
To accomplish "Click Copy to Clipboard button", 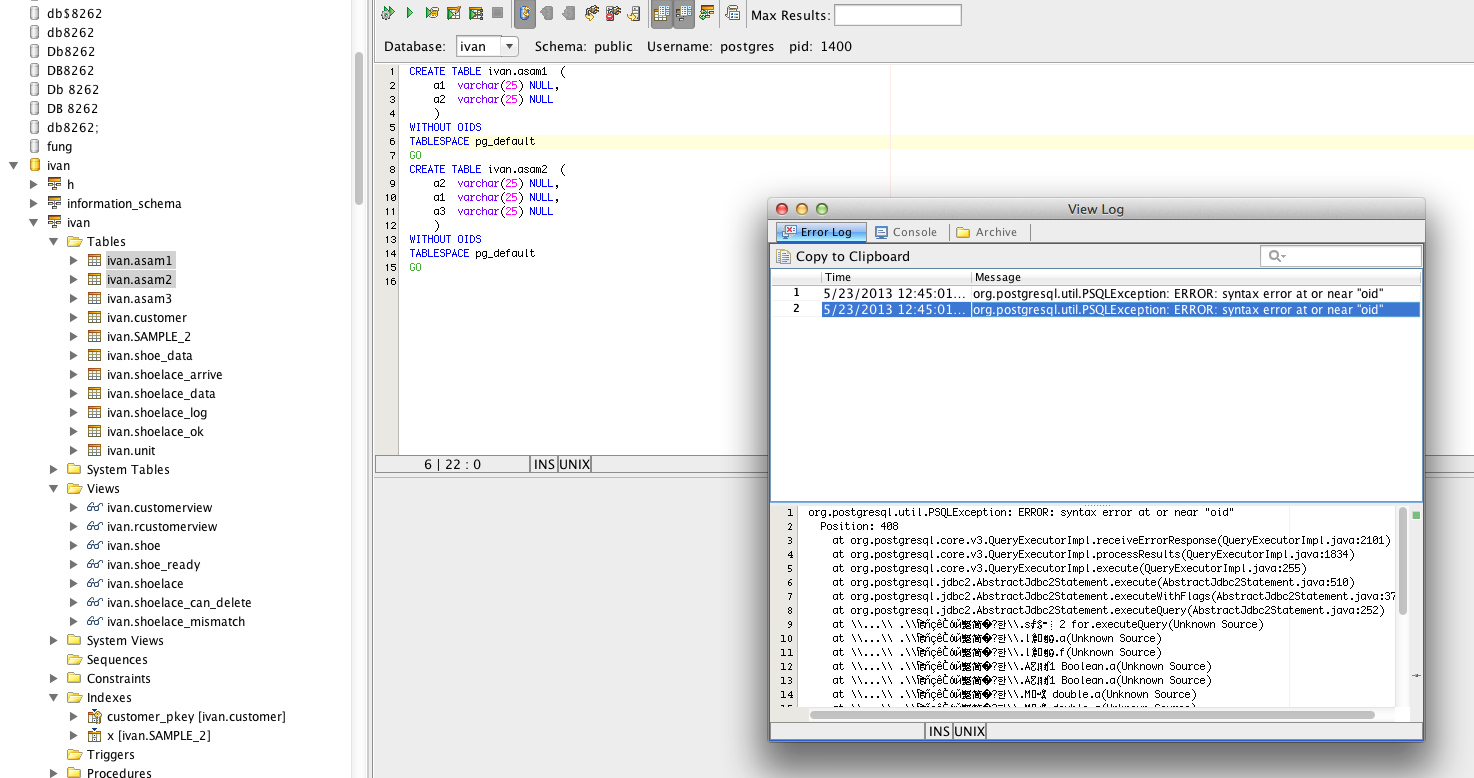I will pos(843,257).
